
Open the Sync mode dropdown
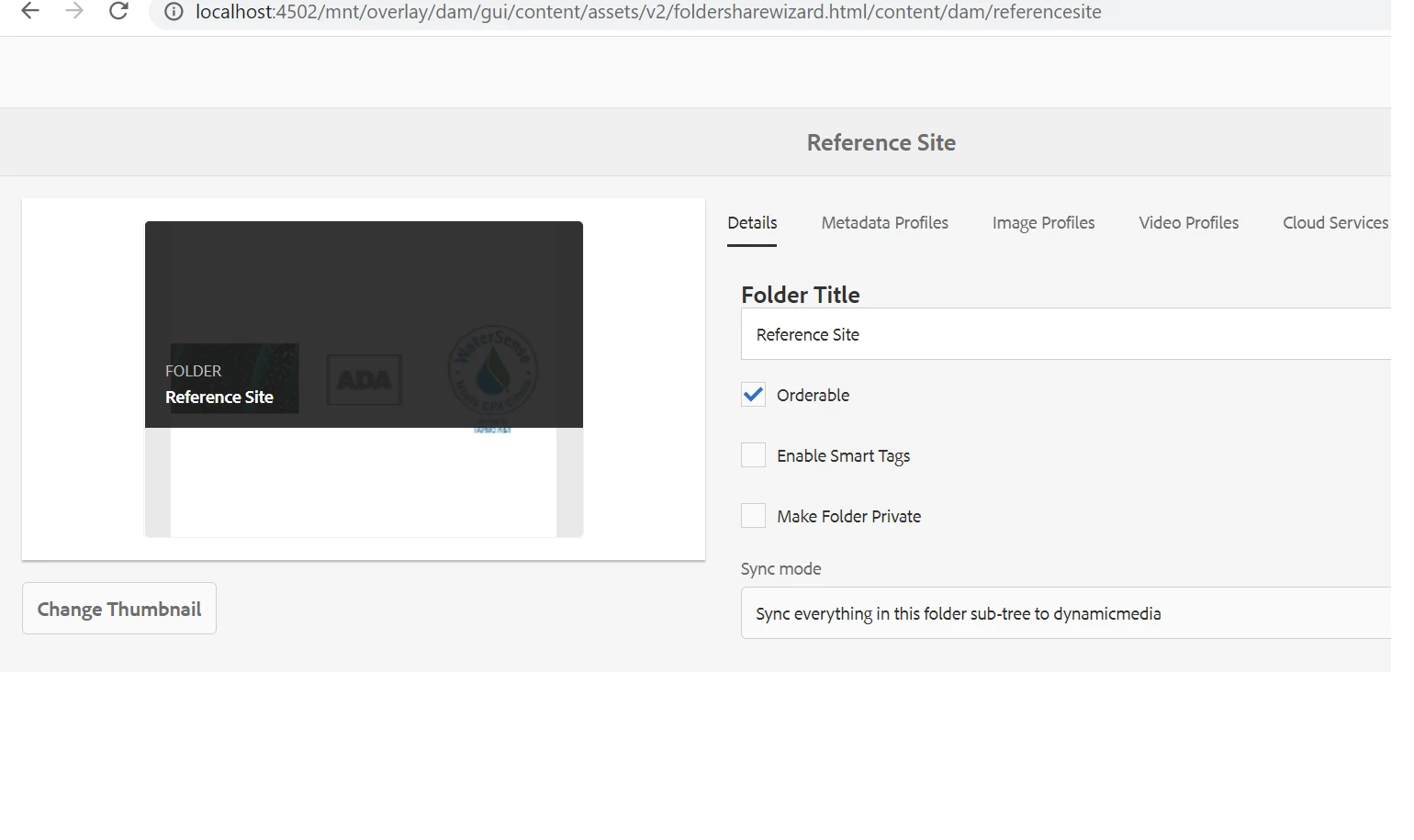click(x=1066, y=613)
